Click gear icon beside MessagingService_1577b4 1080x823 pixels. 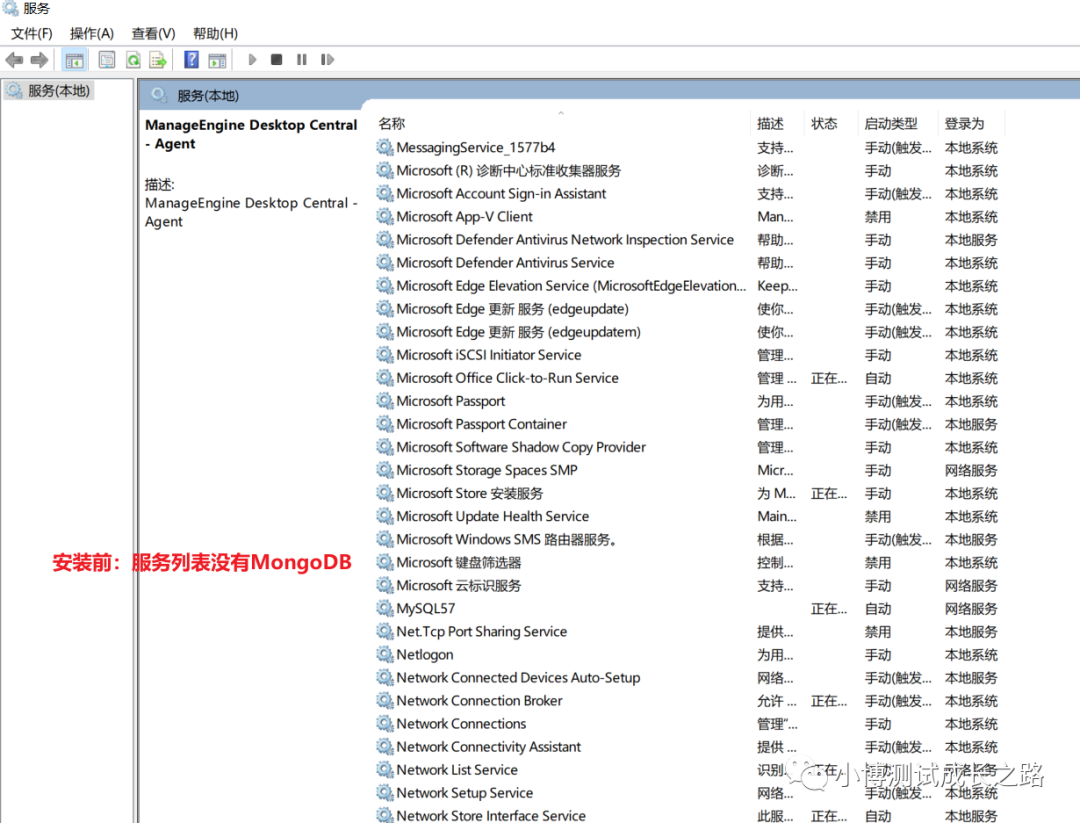point(384,147)
